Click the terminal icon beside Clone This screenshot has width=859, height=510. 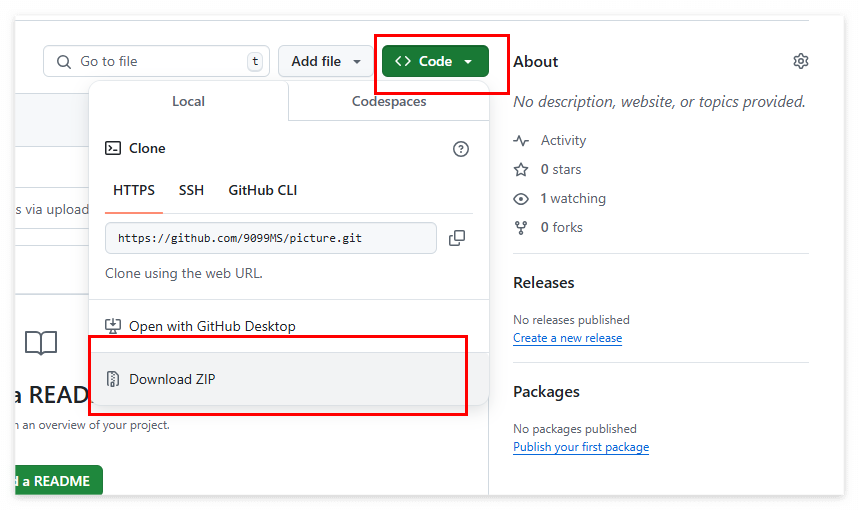(113, 148)
